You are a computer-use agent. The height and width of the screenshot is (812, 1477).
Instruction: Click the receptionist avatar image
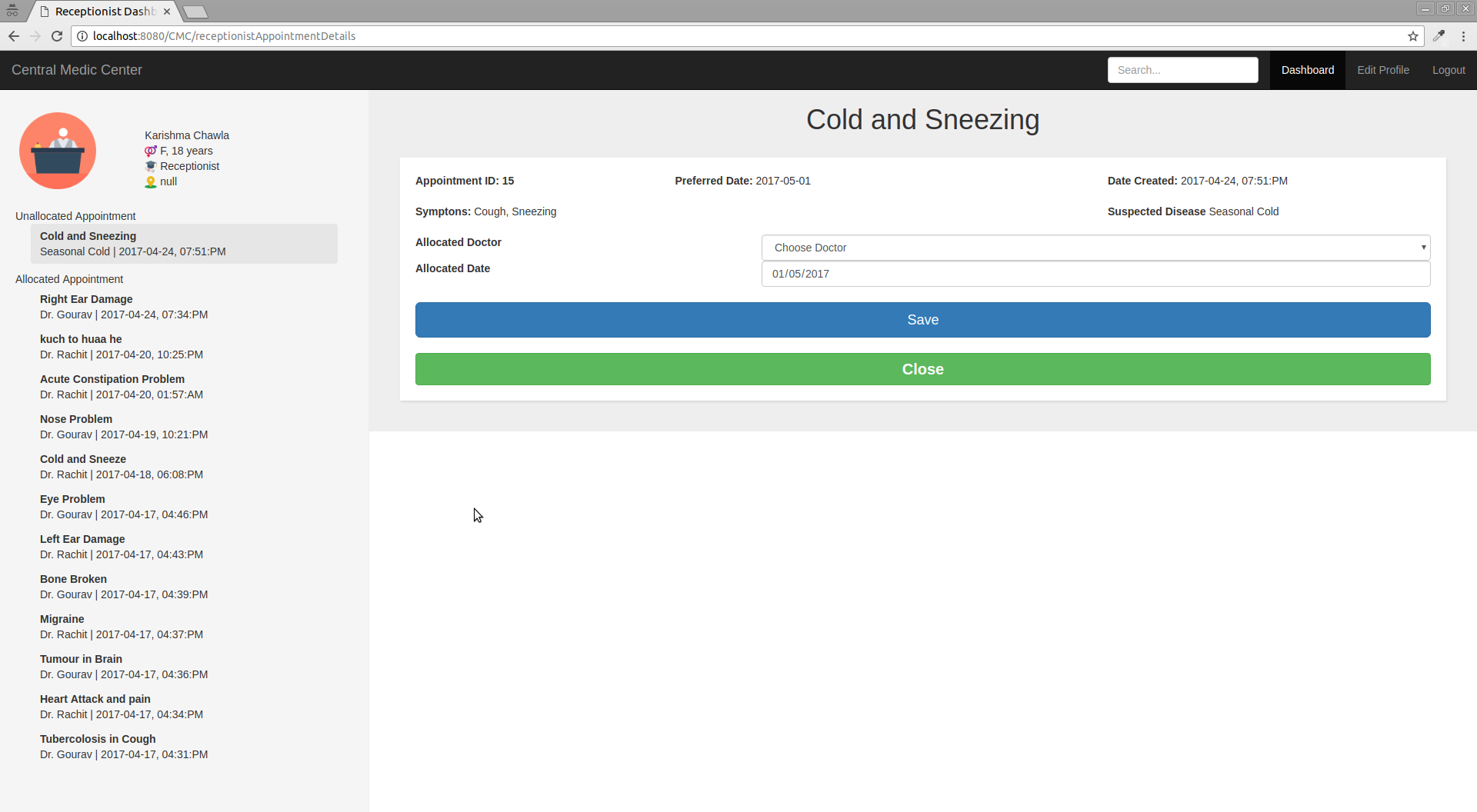pyautogui.click(x=58, y=151)
